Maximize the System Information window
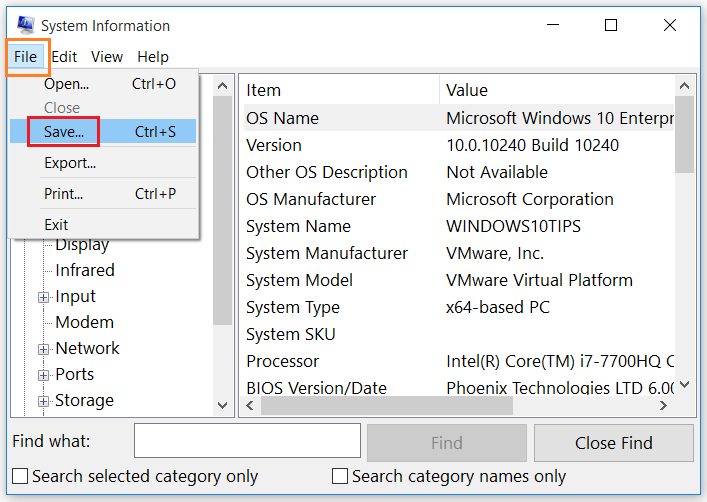This screenshot has width=707, height=502. [611, 25]
